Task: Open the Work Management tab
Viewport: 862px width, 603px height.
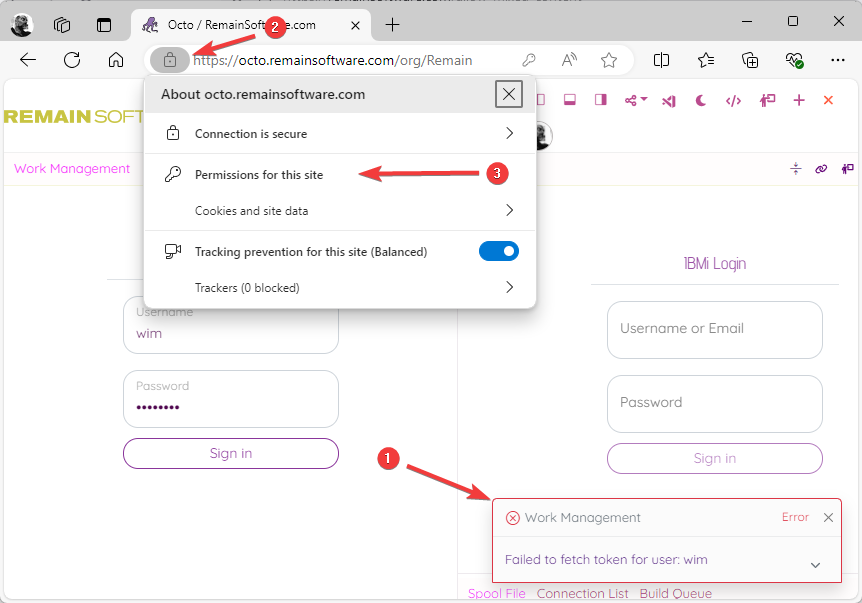Action: click(72, 169)
